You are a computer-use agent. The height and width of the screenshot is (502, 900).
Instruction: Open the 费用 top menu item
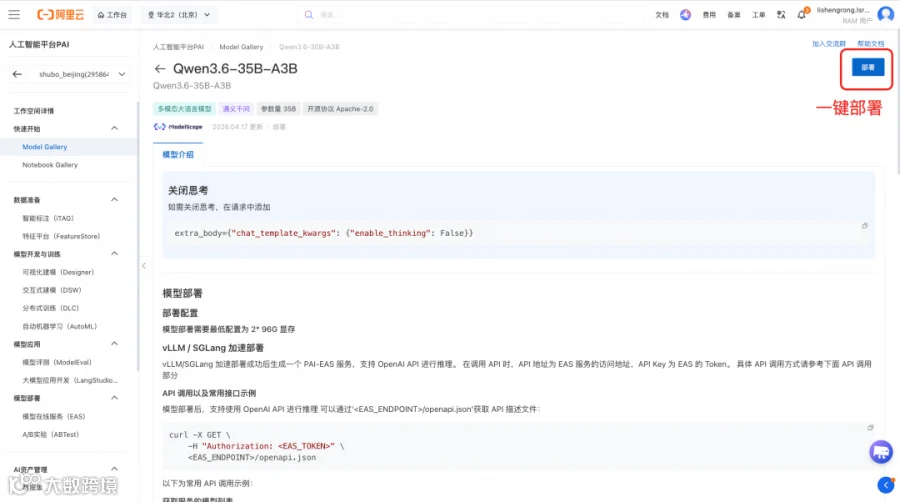click(709, 15)
